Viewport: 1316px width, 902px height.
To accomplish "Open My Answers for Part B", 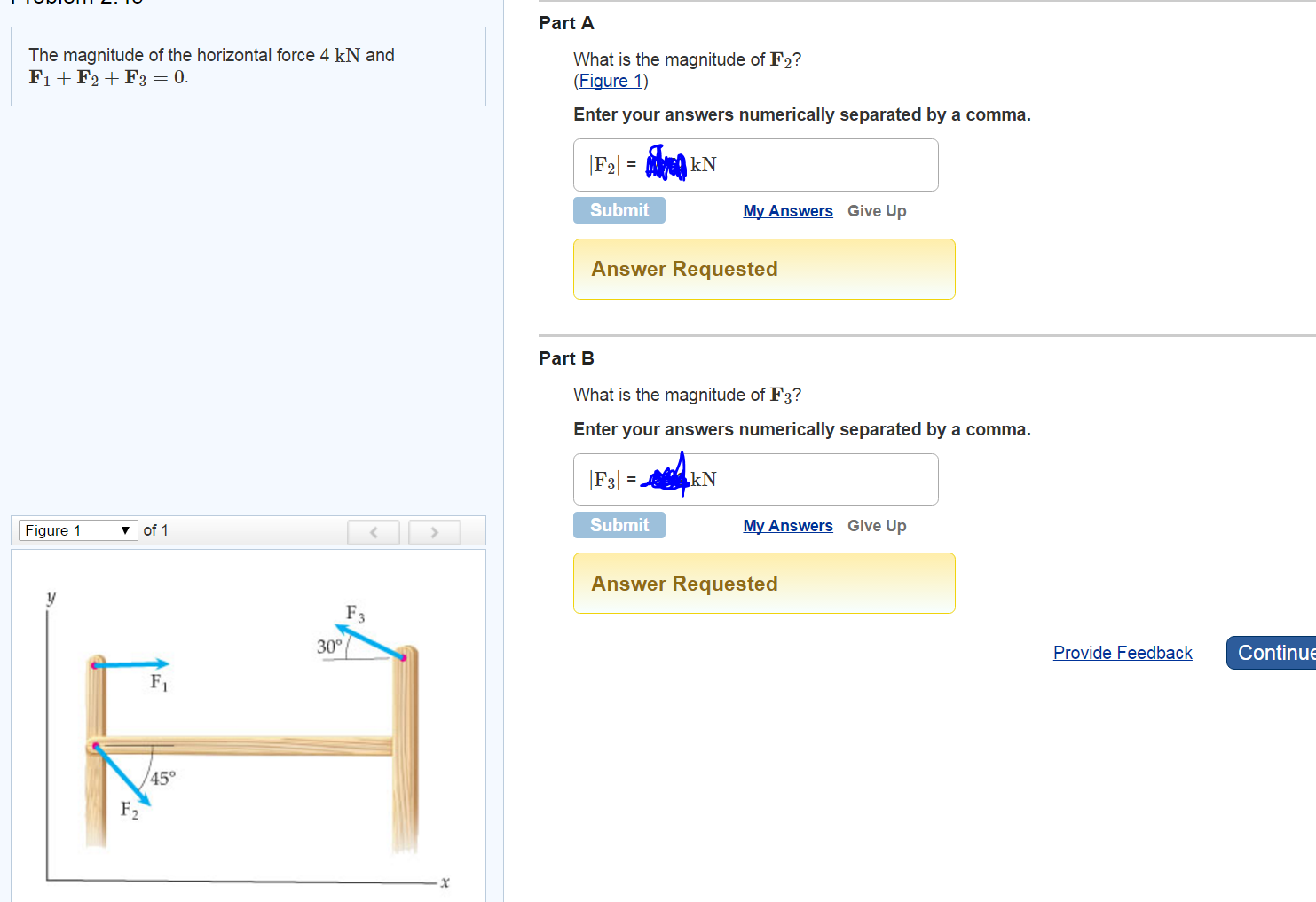I will click(787, 525).
